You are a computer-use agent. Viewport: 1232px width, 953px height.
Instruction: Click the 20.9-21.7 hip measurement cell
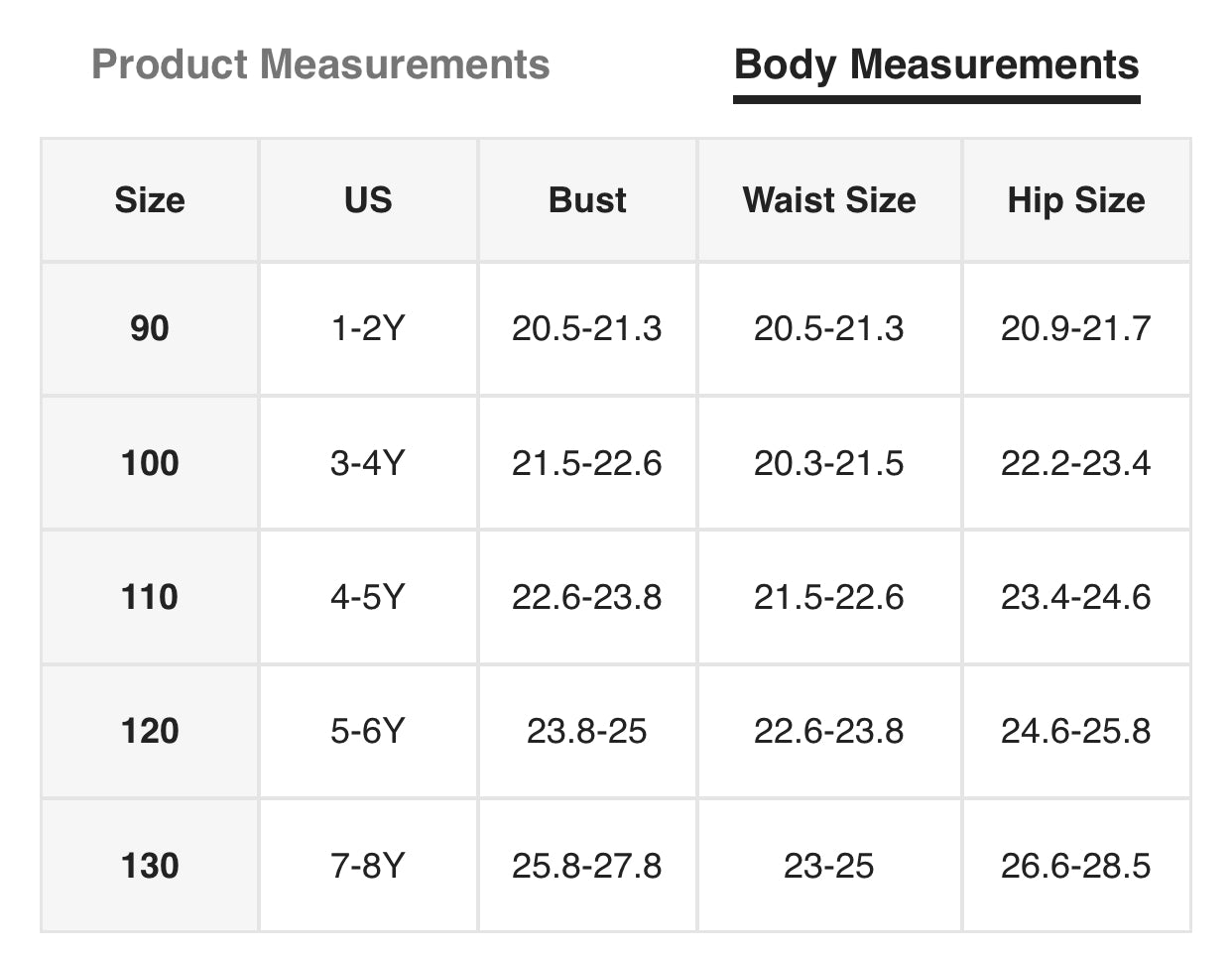click(1076, 328)
